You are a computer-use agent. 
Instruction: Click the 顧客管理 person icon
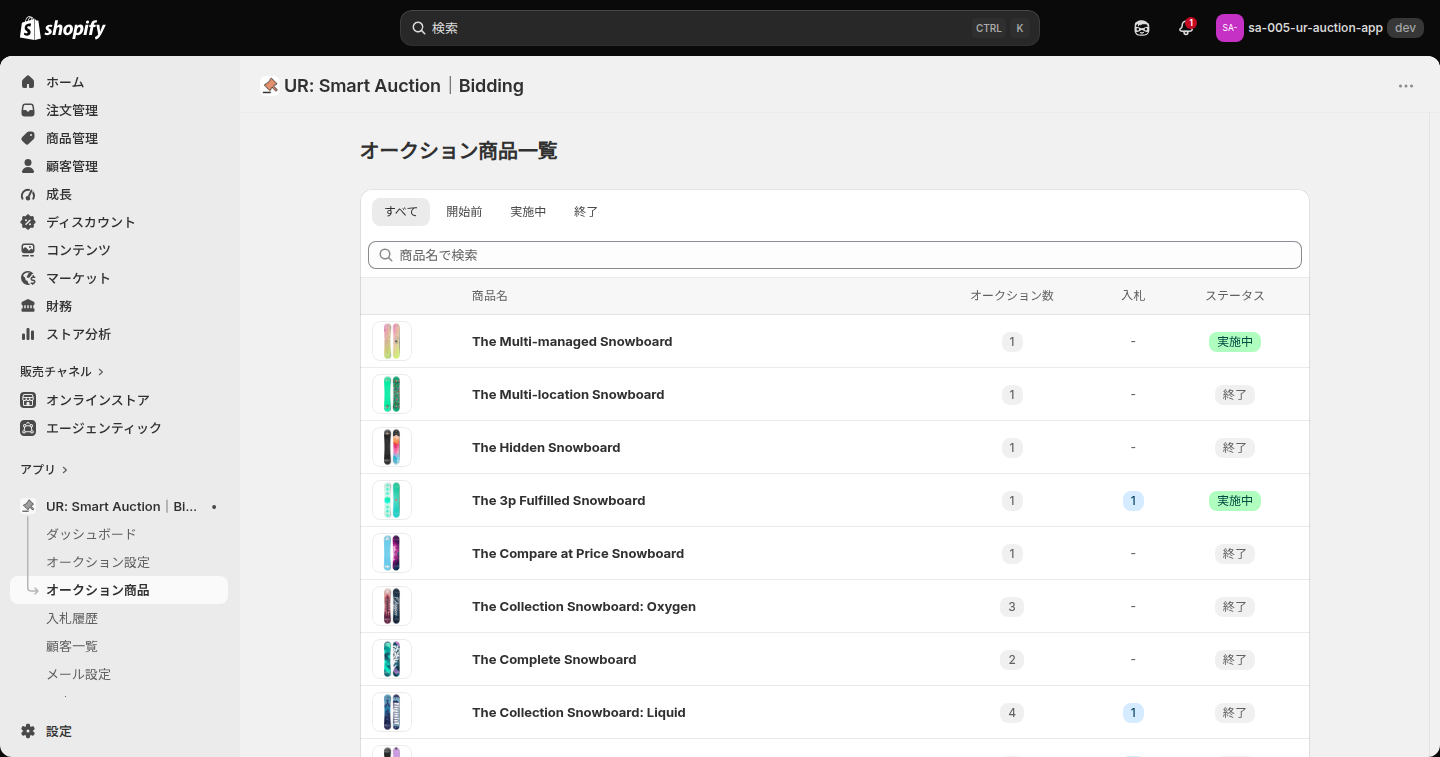click(x=28, y=166)
